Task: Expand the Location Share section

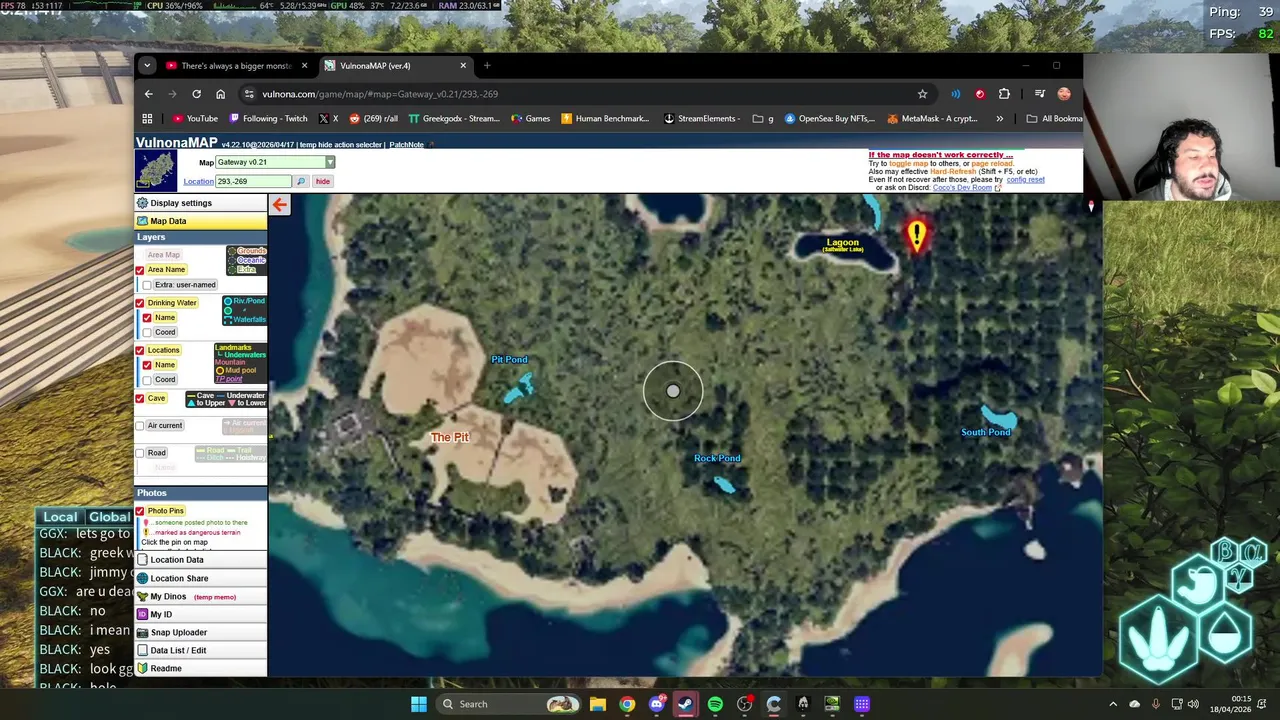Action: click(201, 578)
